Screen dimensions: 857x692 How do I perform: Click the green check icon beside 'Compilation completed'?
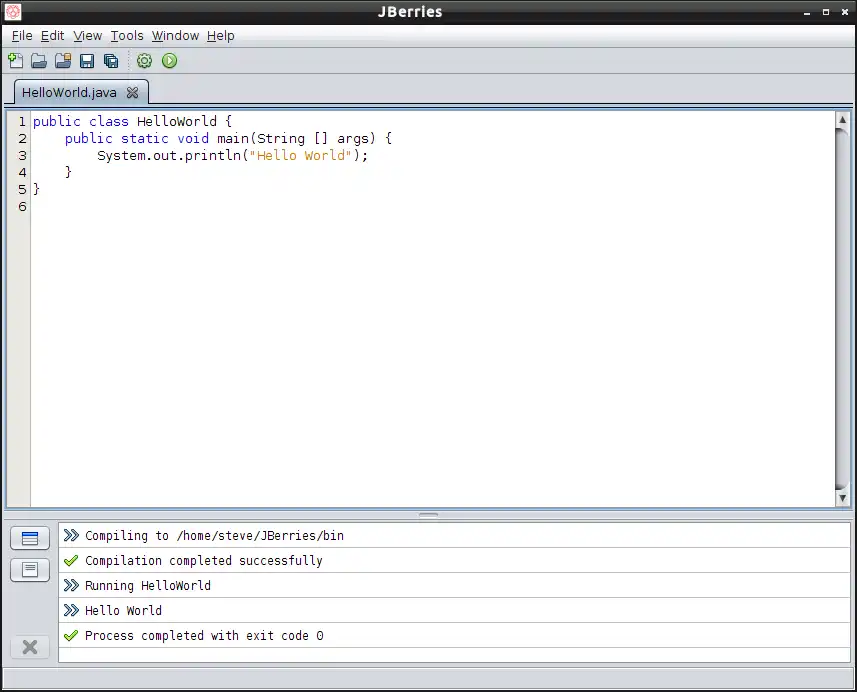pyautogui.click(x=71, y=561)
